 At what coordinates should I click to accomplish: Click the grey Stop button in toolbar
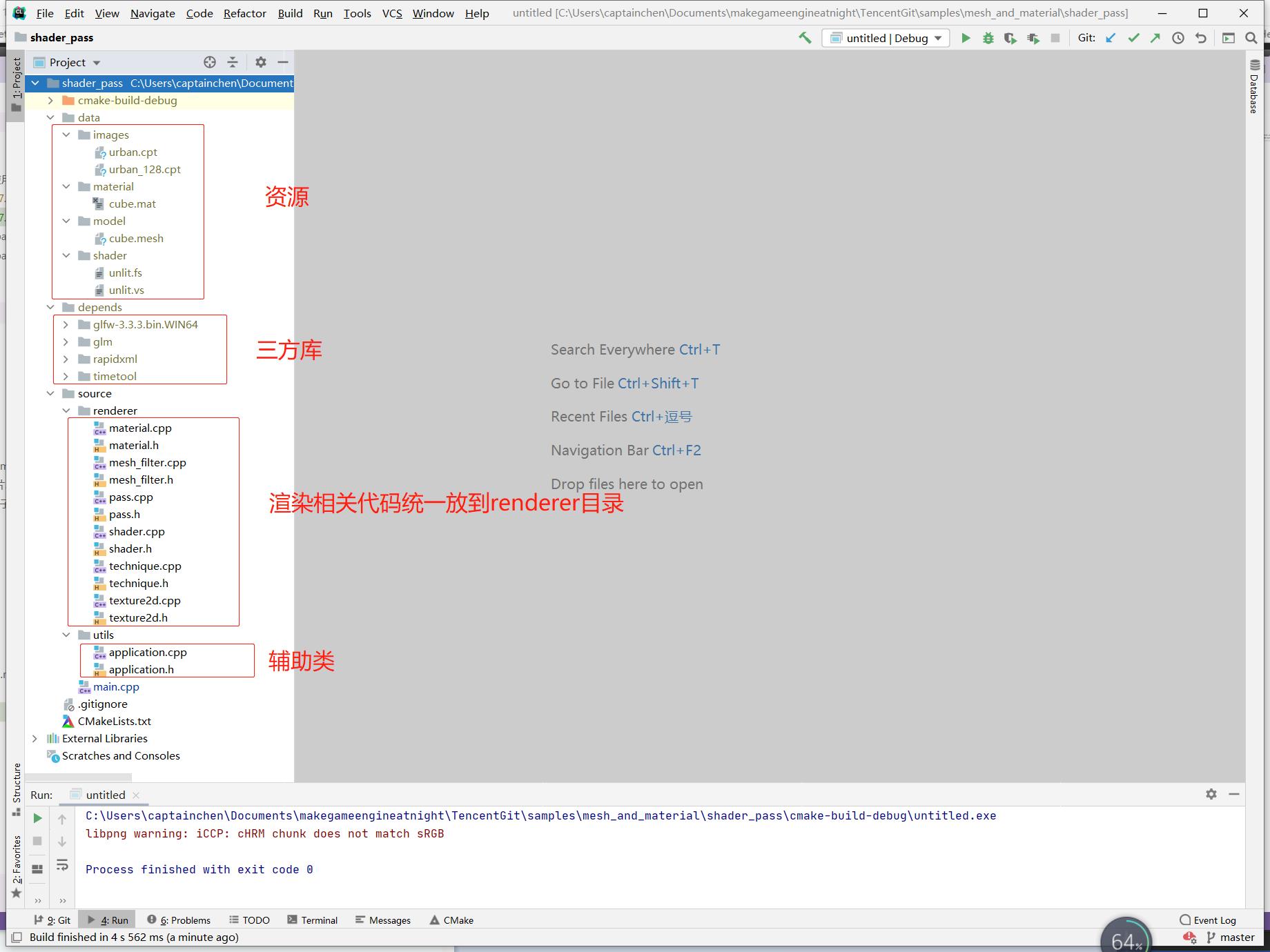coord(1055,38)
